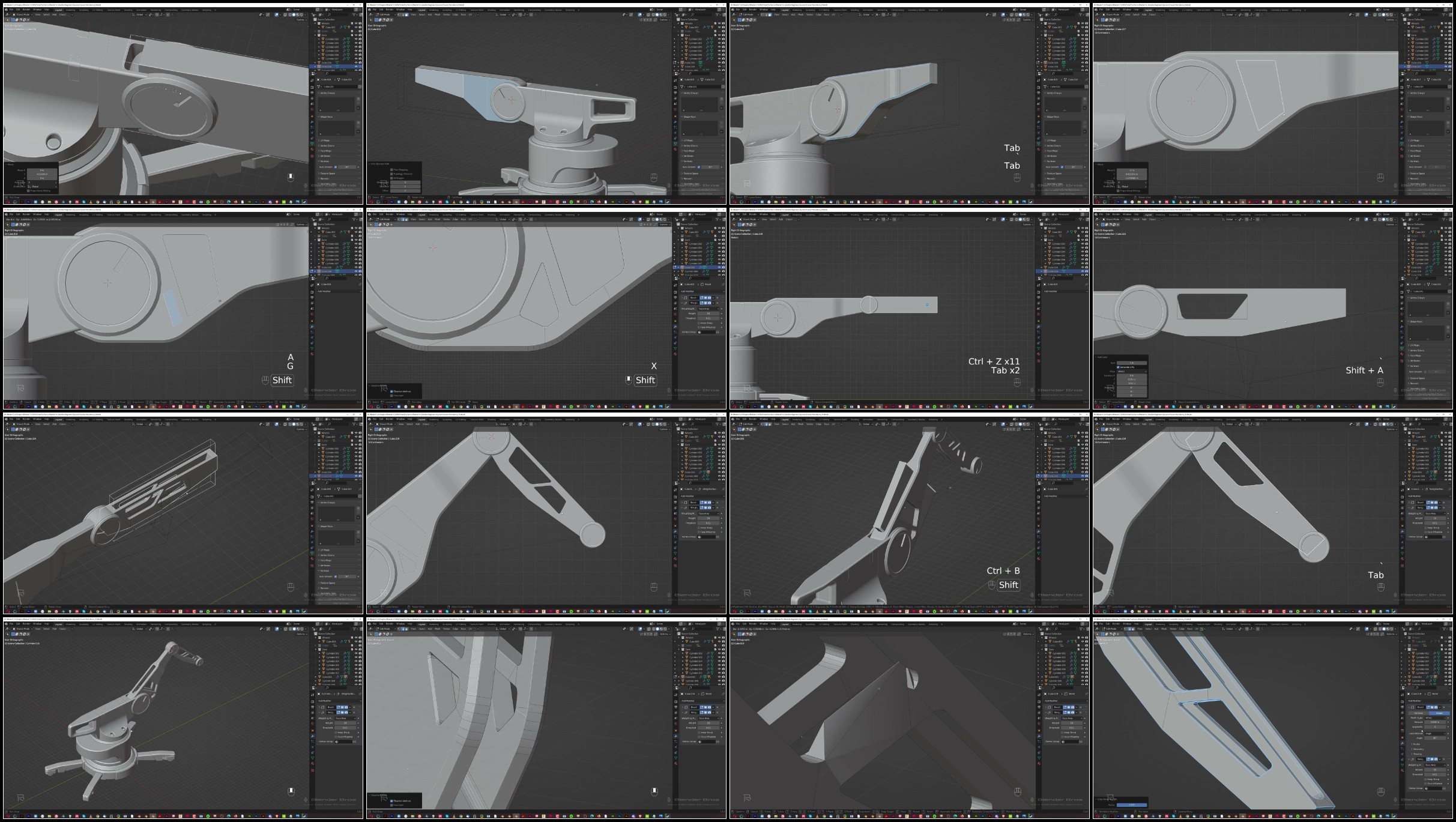Toggle Generate UVs checkbox in Add Cube panel
This screenshot has height=822, width=1456.
tap(1118, 367)
